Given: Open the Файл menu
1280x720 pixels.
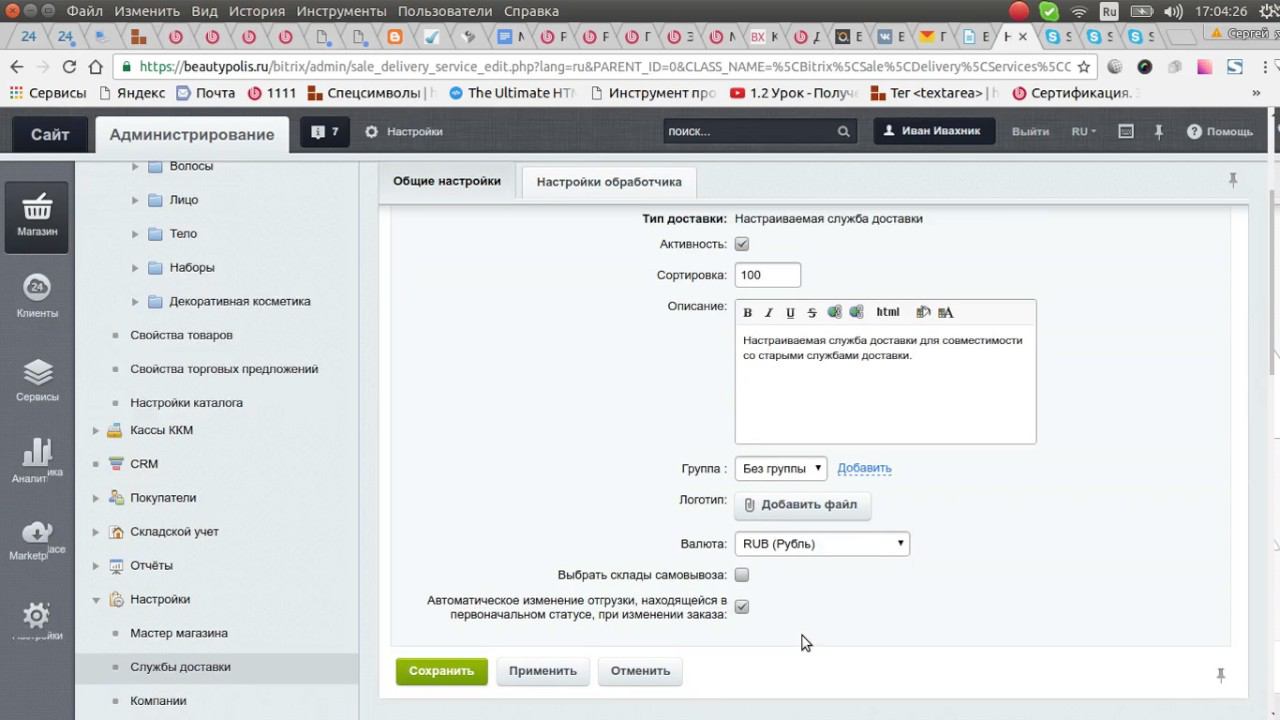Looking at the screenshot, I should point(85,11).
